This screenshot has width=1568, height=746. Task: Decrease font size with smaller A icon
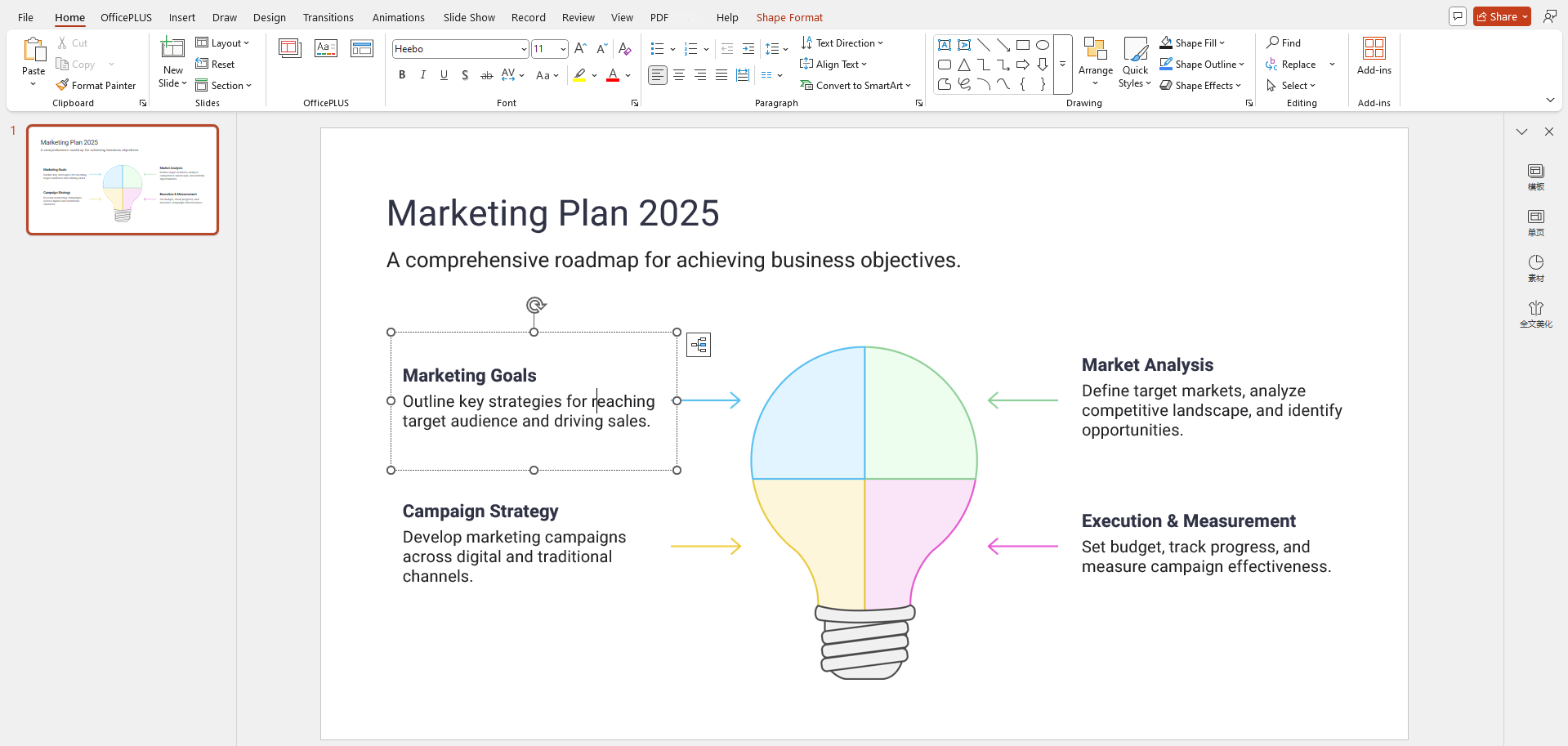tap(602, 49)
